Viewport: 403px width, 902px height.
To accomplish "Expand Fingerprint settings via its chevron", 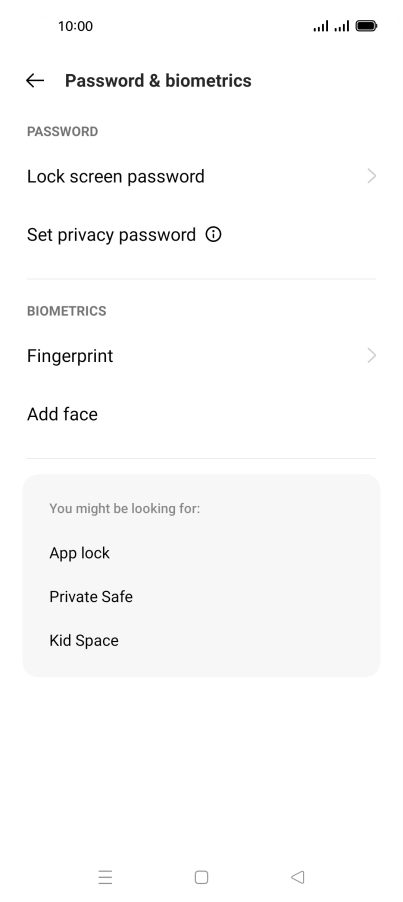I will (x=371, y=356).
